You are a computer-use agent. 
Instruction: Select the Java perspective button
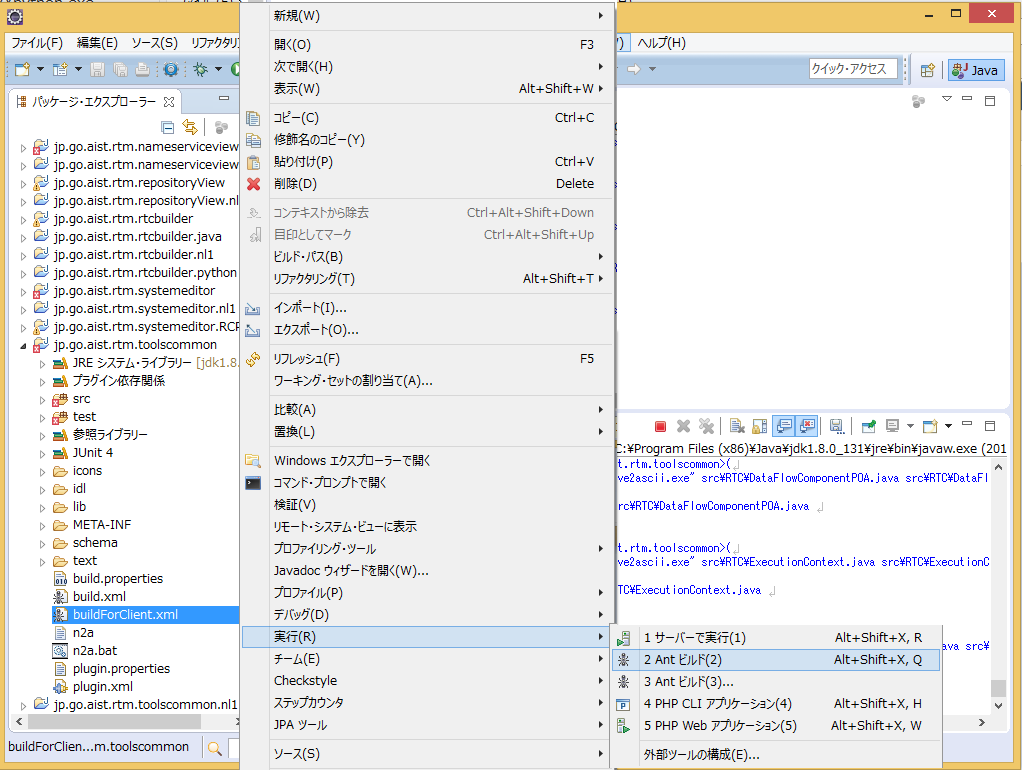(x=976, y=70)
